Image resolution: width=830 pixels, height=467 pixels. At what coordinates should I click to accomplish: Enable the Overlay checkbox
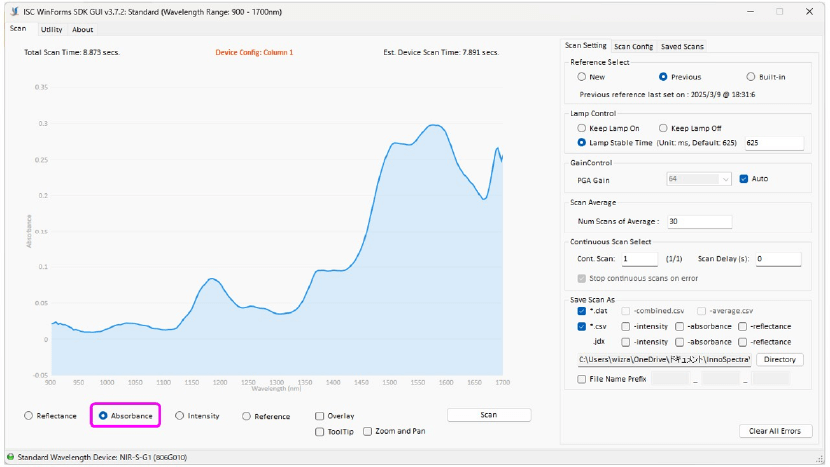[319, 416]
